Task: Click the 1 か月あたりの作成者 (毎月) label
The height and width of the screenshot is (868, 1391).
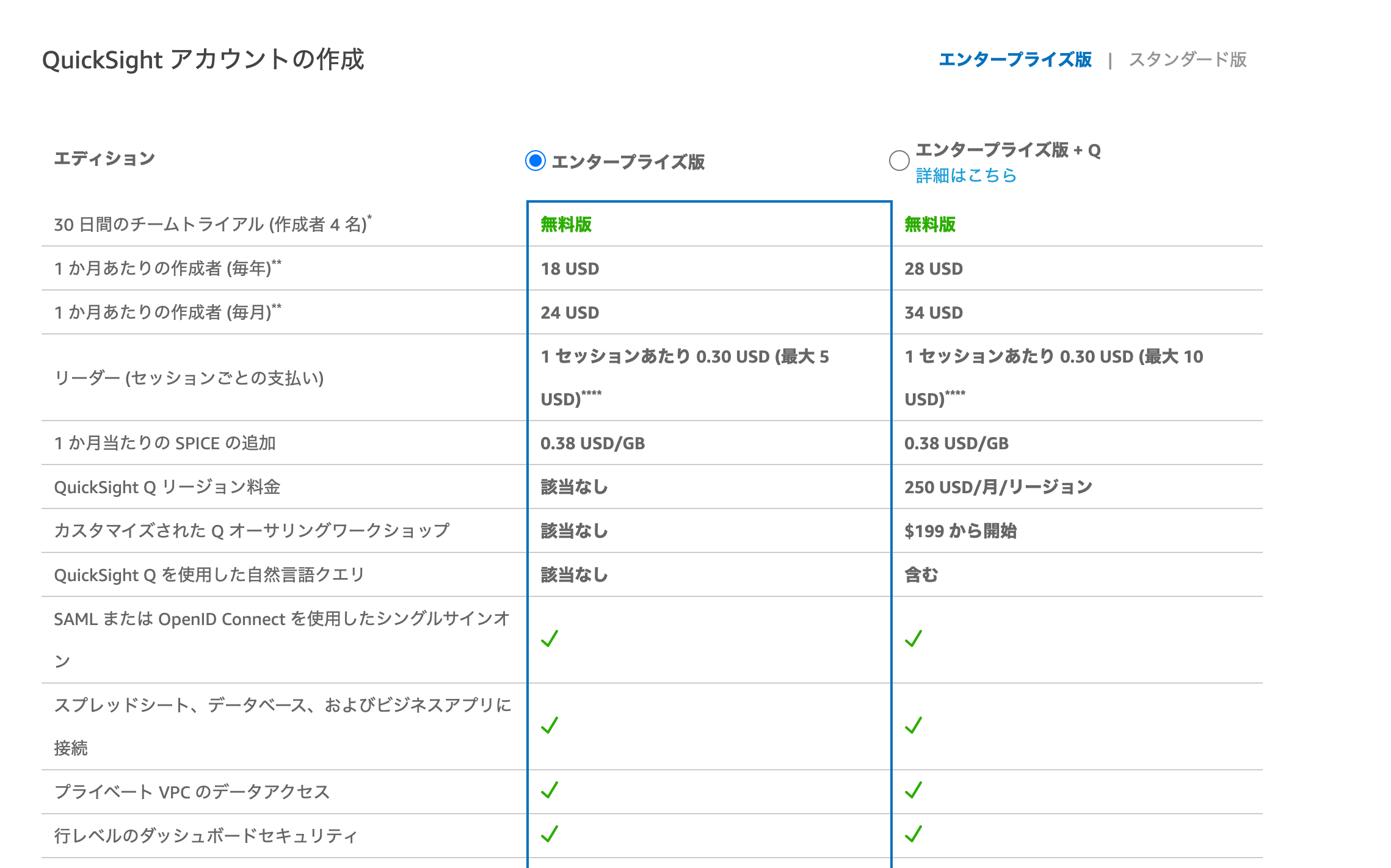Action: pyautogui.click(x=168, y=312)
